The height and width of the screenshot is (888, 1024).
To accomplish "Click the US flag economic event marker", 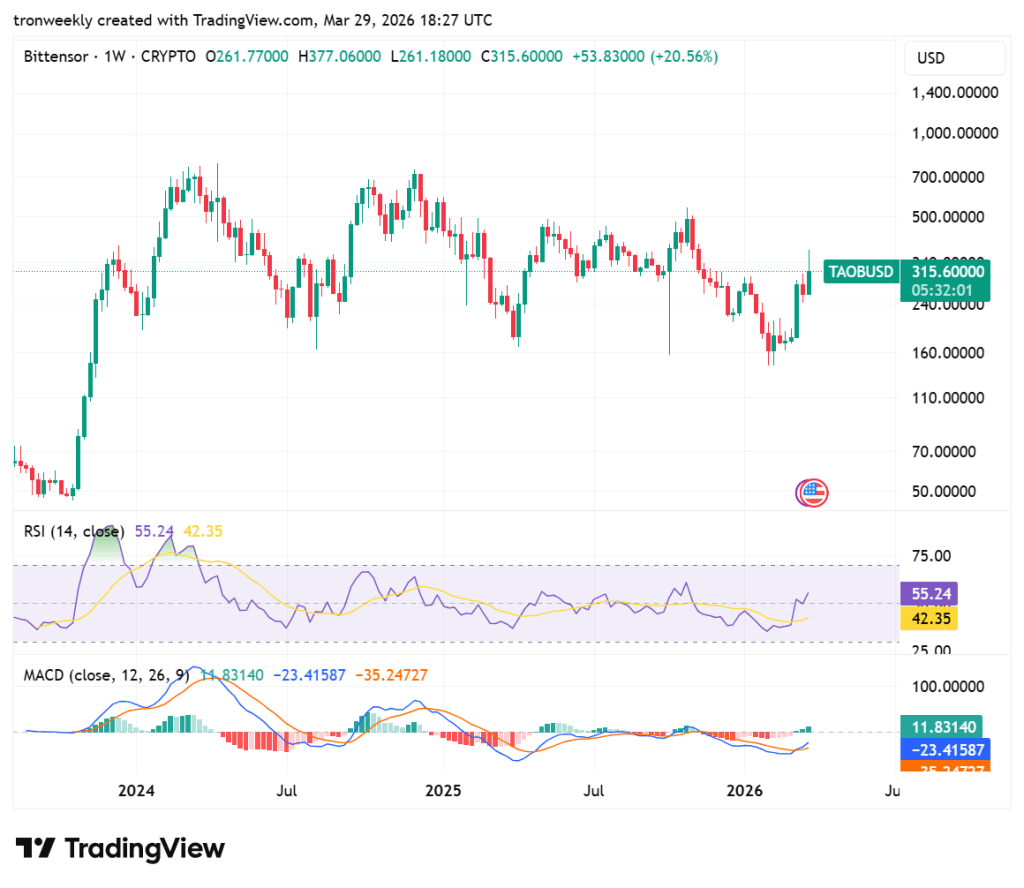I will tap(812, 492).
